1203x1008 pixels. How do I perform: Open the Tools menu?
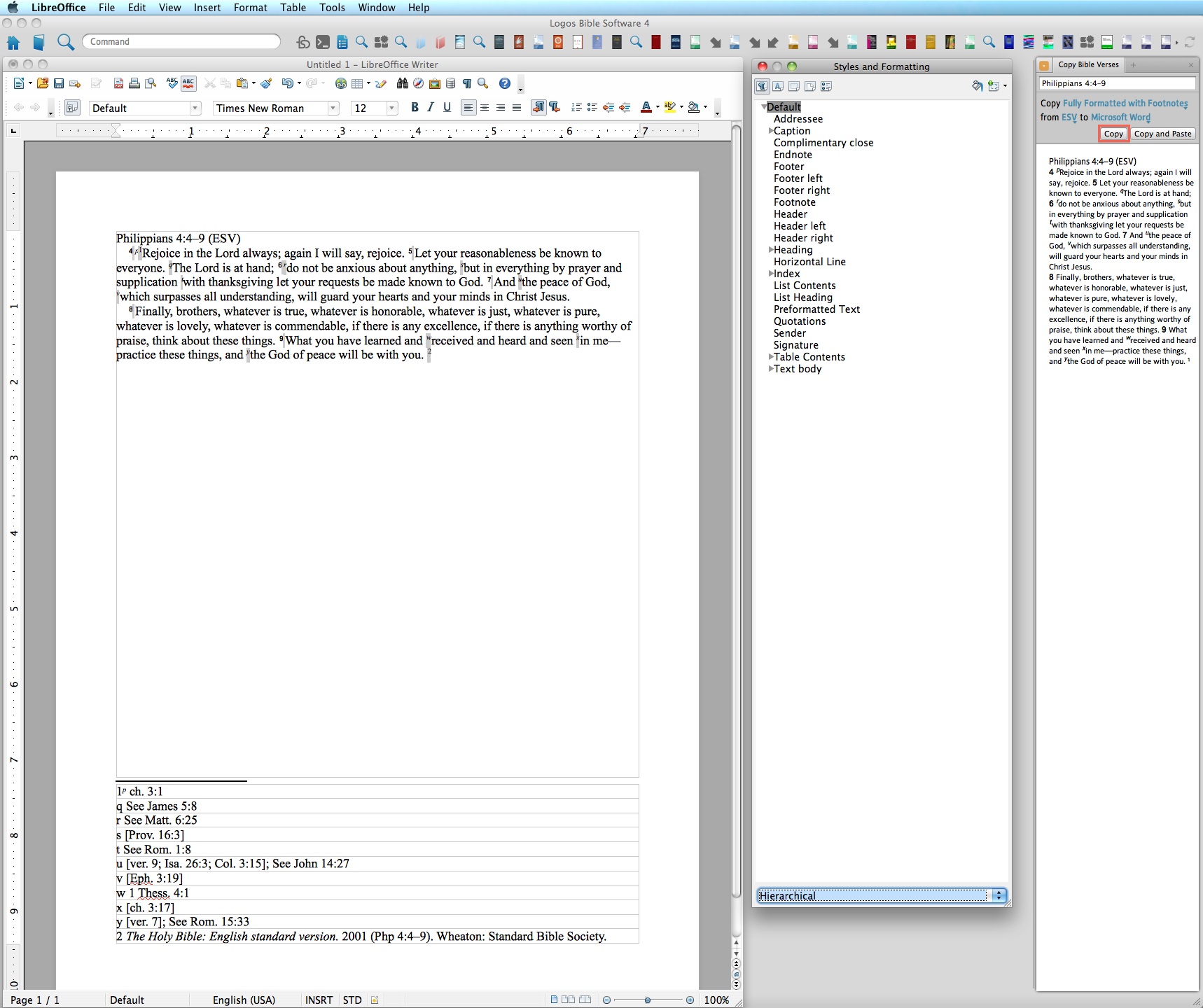click(x=333, y=8)
